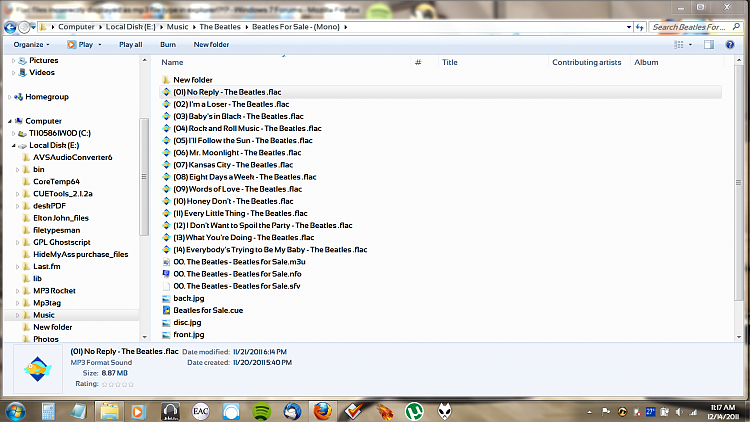Toggle the preview pane icon

pyautogui.click(x=709, y=44)
